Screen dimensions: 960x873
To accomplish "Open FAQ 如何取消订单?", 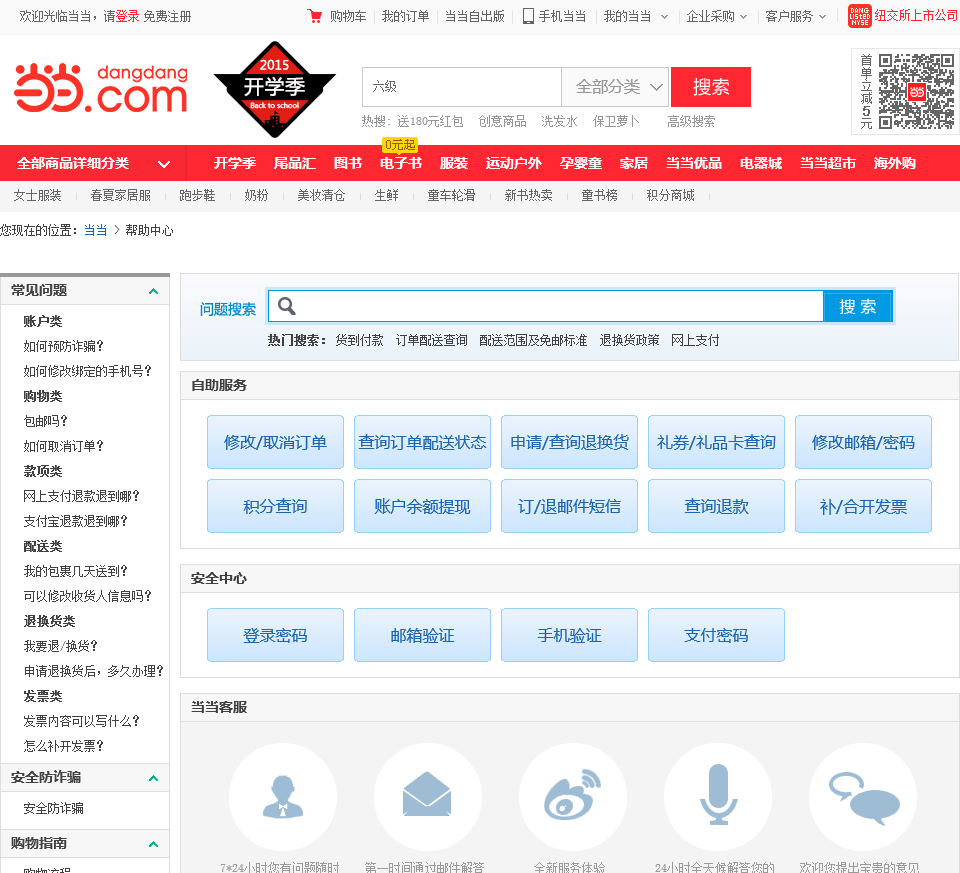I will tap(64, 446).
